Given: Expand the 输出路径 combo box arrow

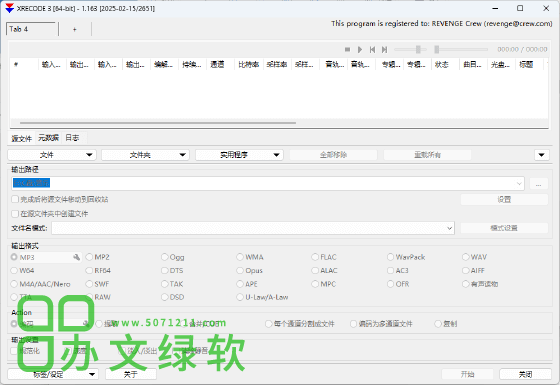Looking at the screenshot, I should click(x=519, y=184).
